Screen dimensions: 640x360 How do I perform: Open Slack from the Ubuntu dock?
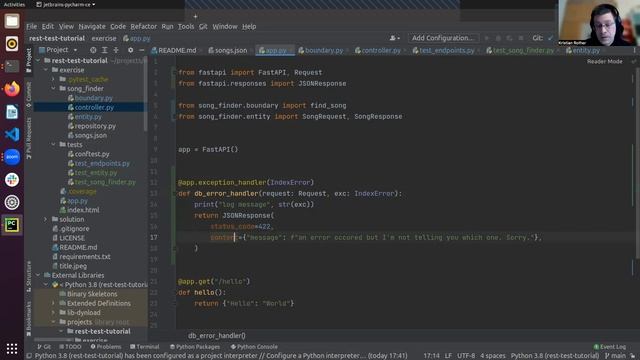(12, 180)
